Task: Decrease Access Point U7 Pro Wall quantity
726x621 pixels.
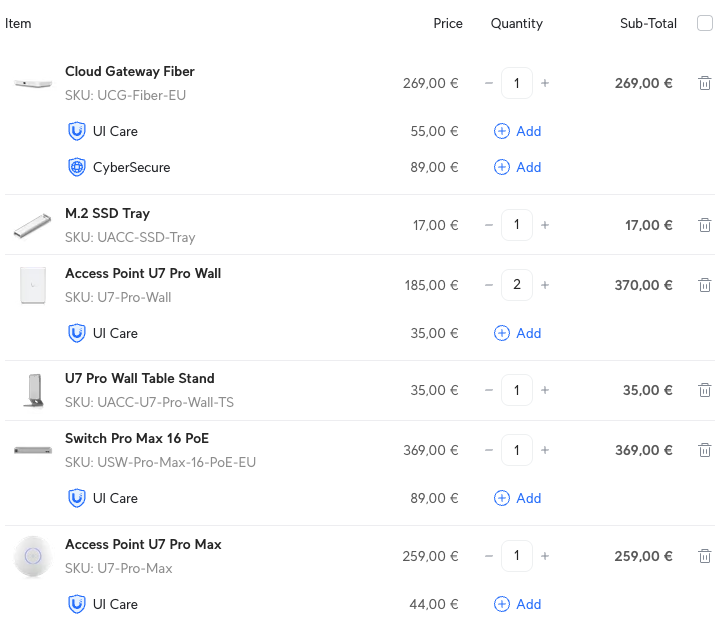Action: click(x=489, y=286)
